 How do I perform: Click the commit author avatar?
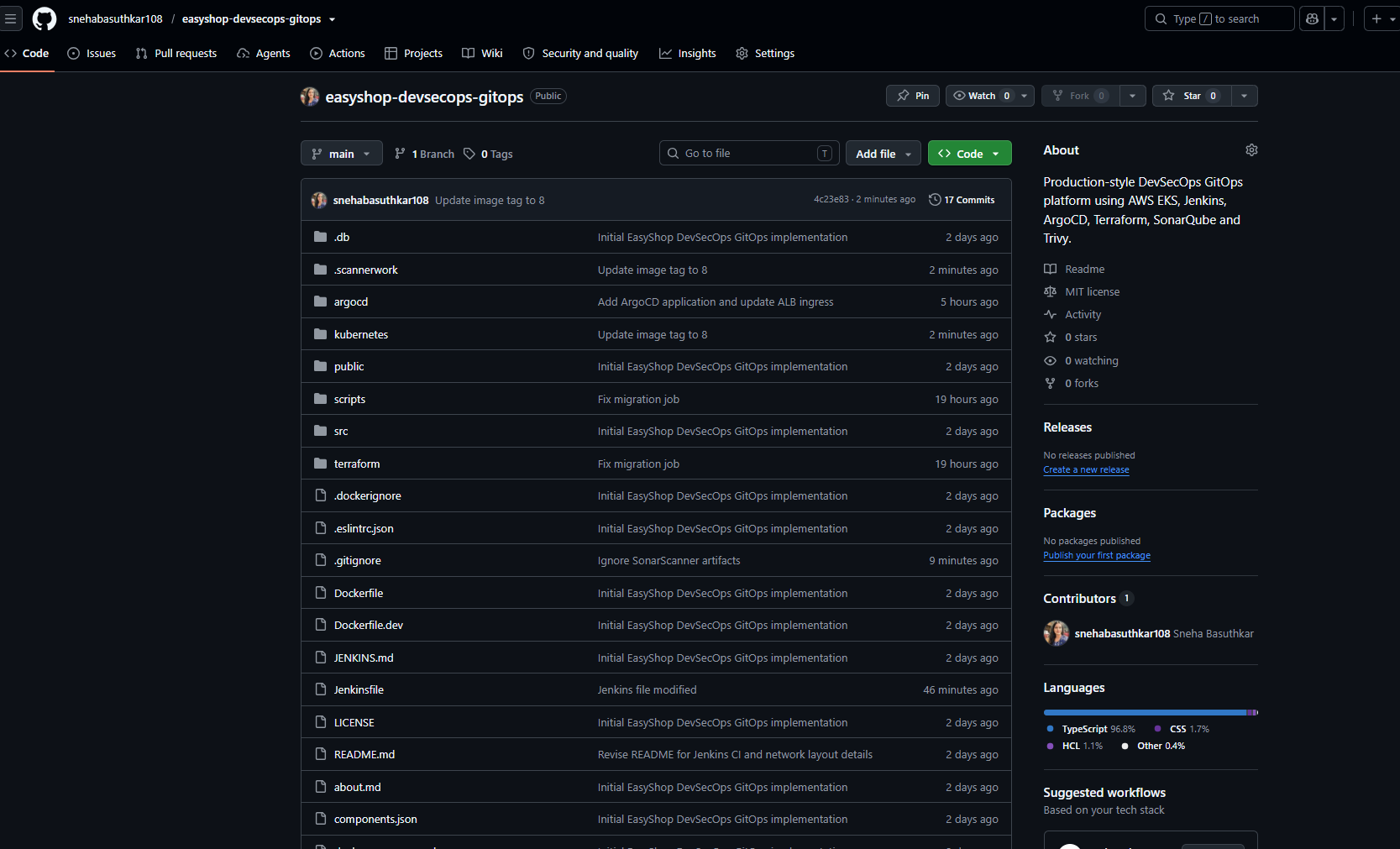319,200
